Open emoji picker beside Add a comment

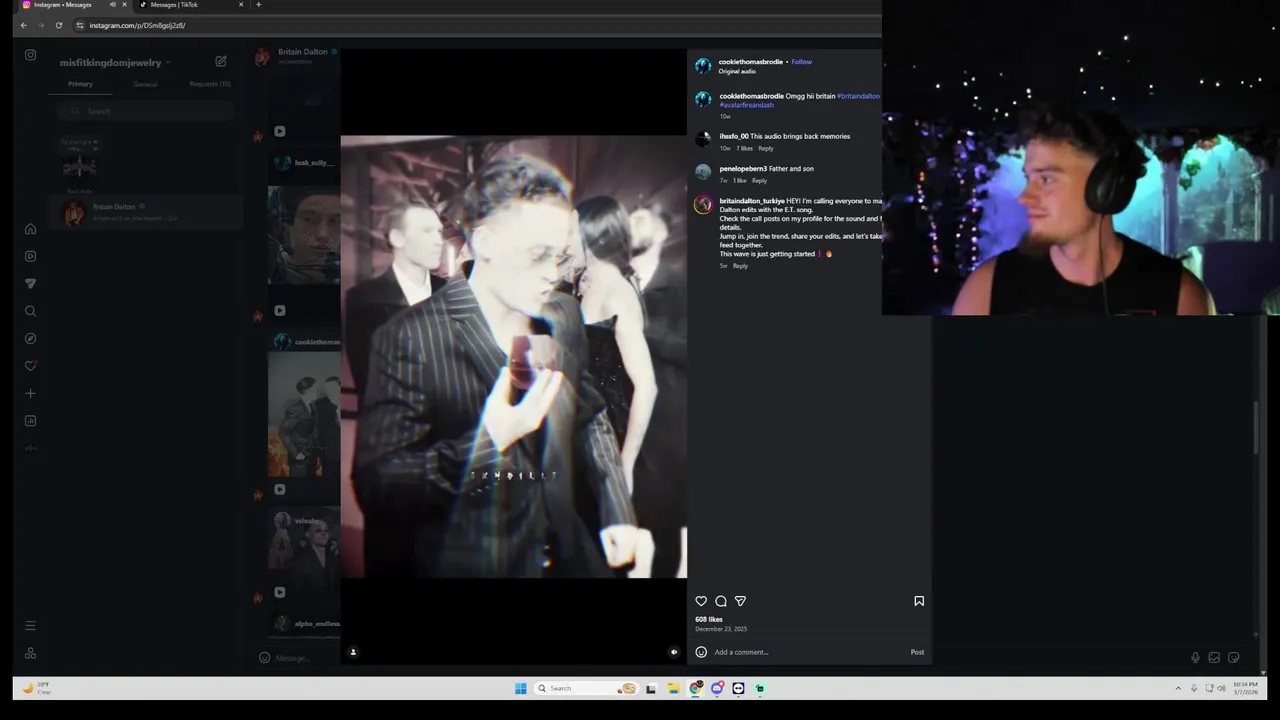701,652
